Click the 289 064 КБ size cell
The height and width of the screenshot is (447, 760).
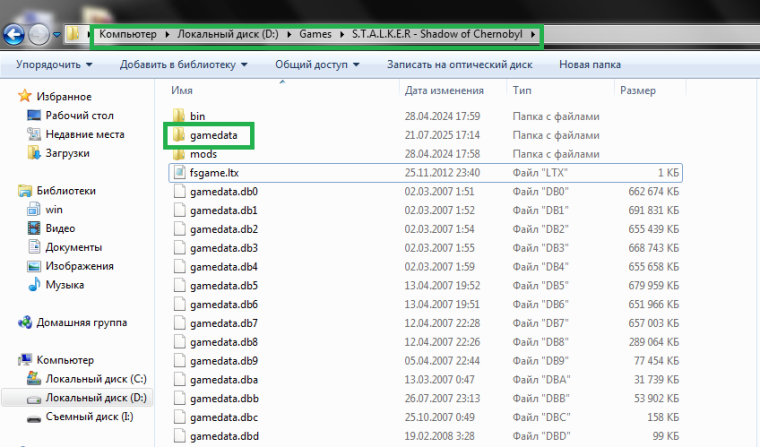click(653, 342)
